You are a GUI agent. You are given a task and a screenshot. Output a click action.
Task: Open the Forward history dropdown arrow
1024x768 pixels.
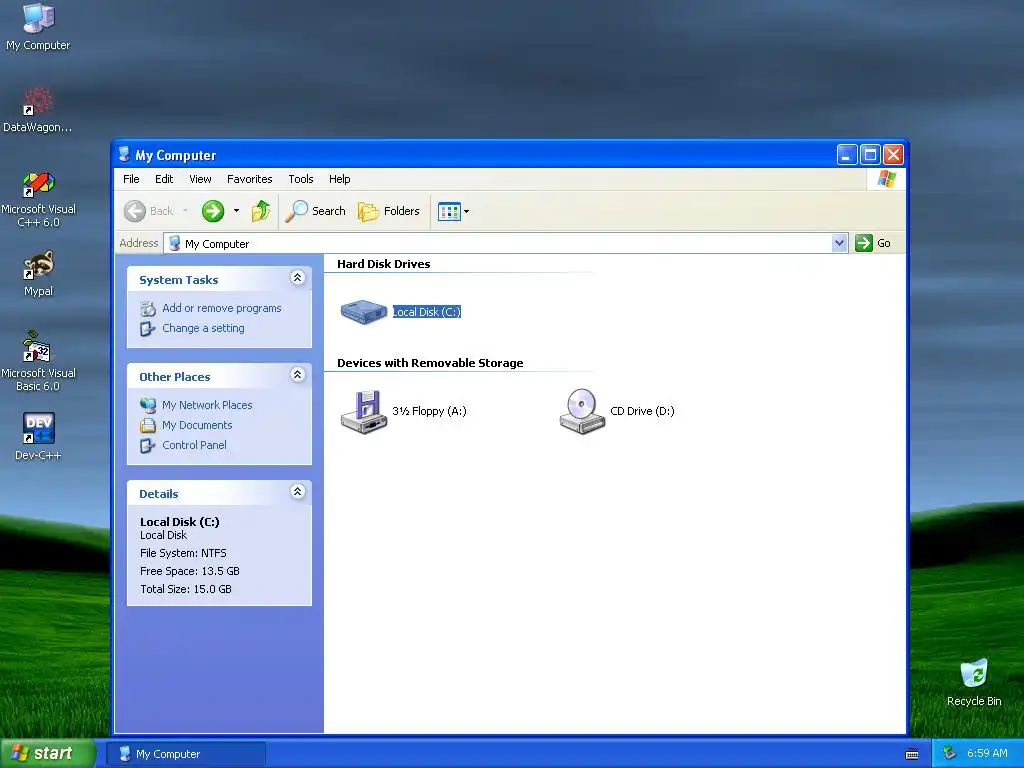click(236, 211)
